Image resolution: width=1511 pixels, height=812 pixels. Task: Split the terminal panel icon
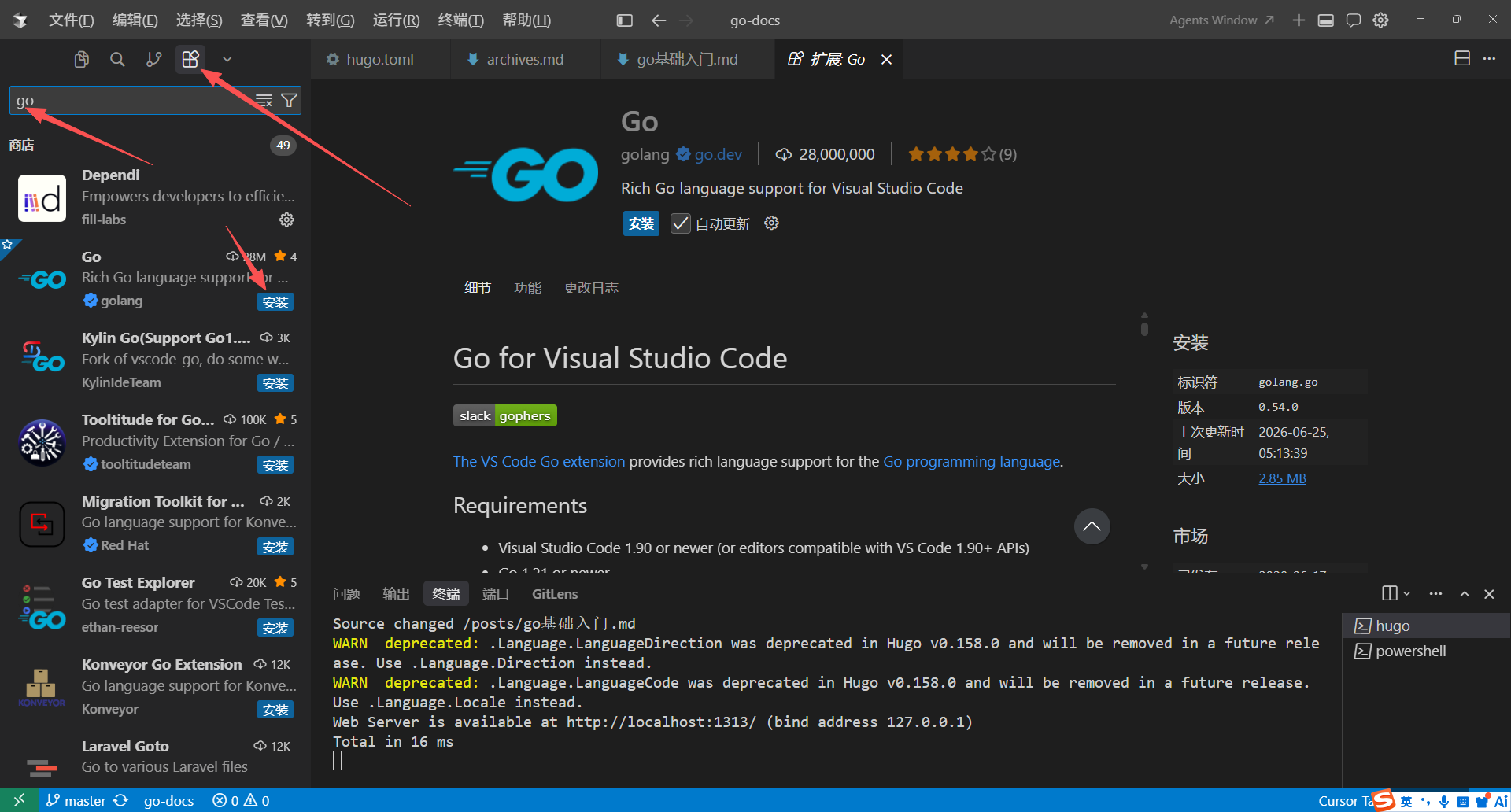(x=1390, y=593)
